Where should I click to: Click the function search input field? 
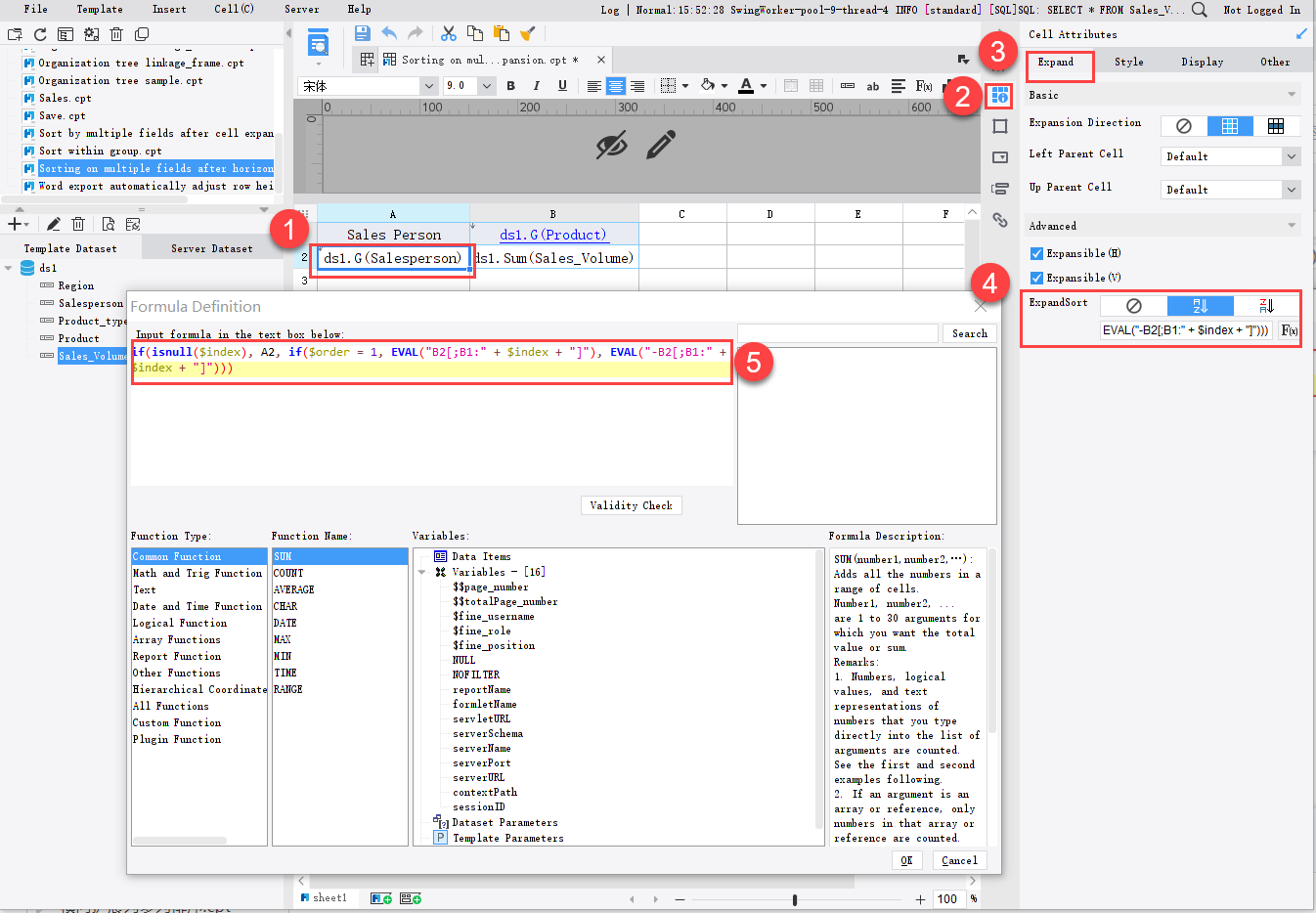click(838, 333)
